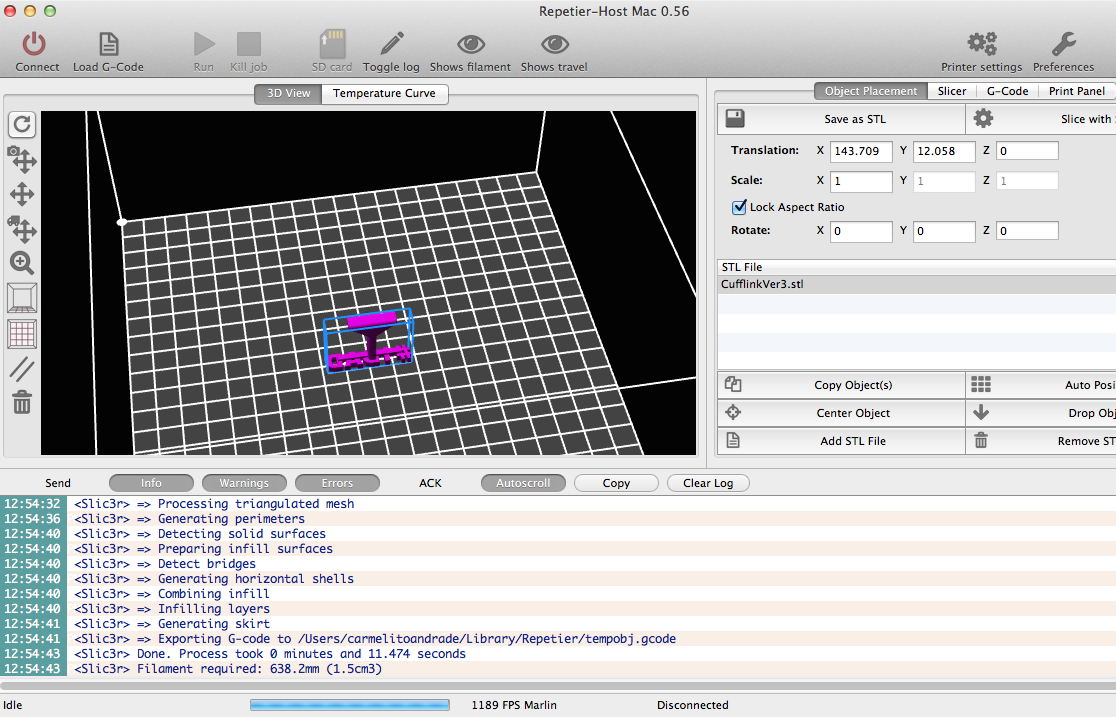
Task: Uncheck Lock Aspect Ratio checkbox
Action: (x=739, y=207)
